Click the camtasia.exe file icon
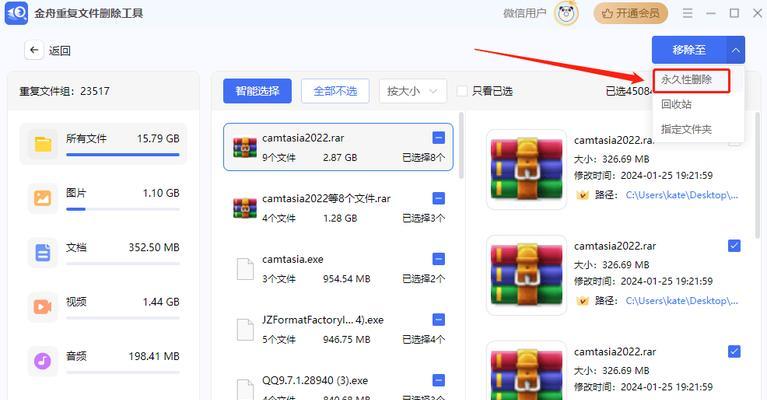Viewport: 767px width, 400px height. pos(245,269)
